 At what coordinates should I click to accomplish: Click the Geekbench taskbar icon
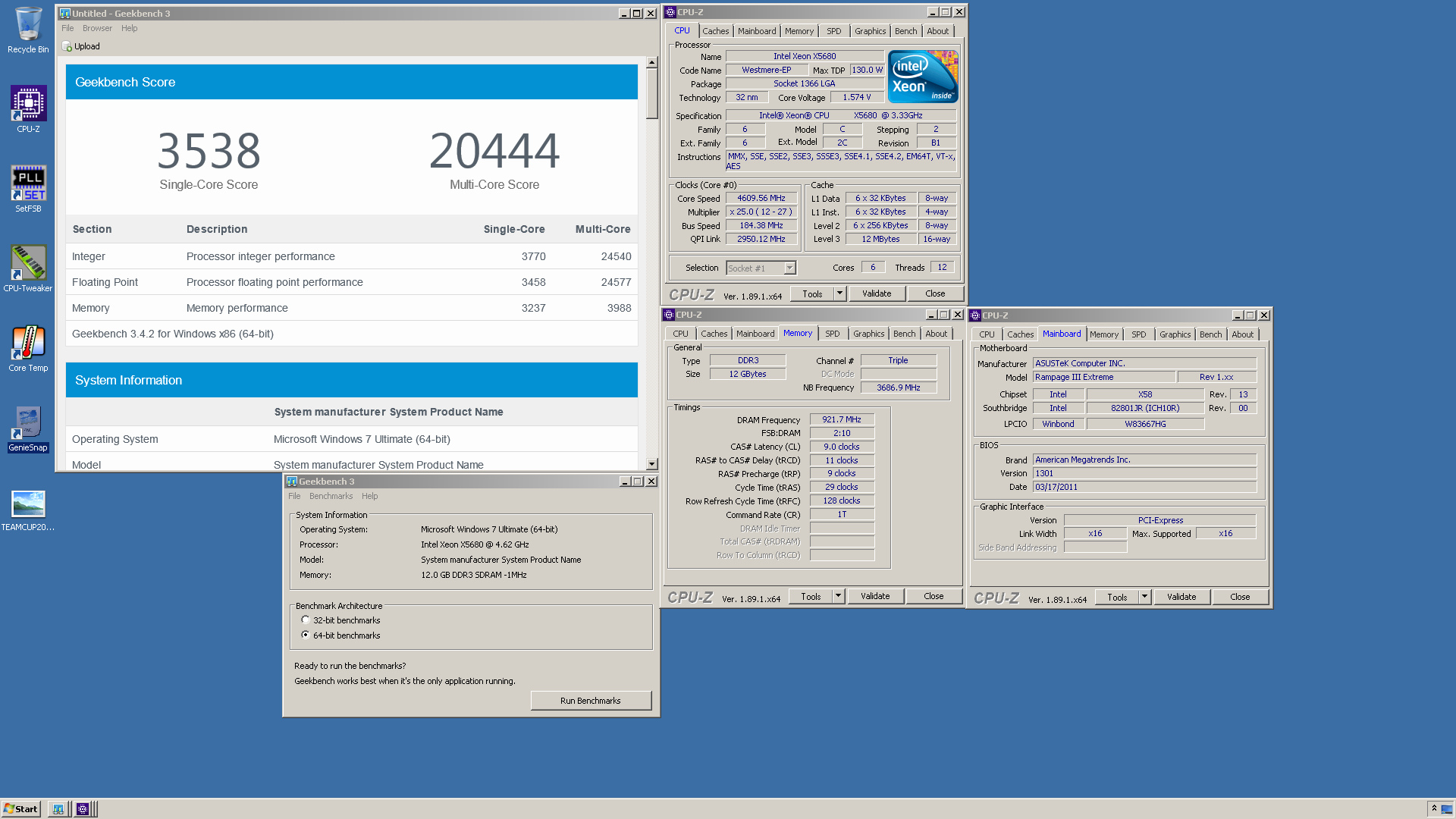click(58, 809)
